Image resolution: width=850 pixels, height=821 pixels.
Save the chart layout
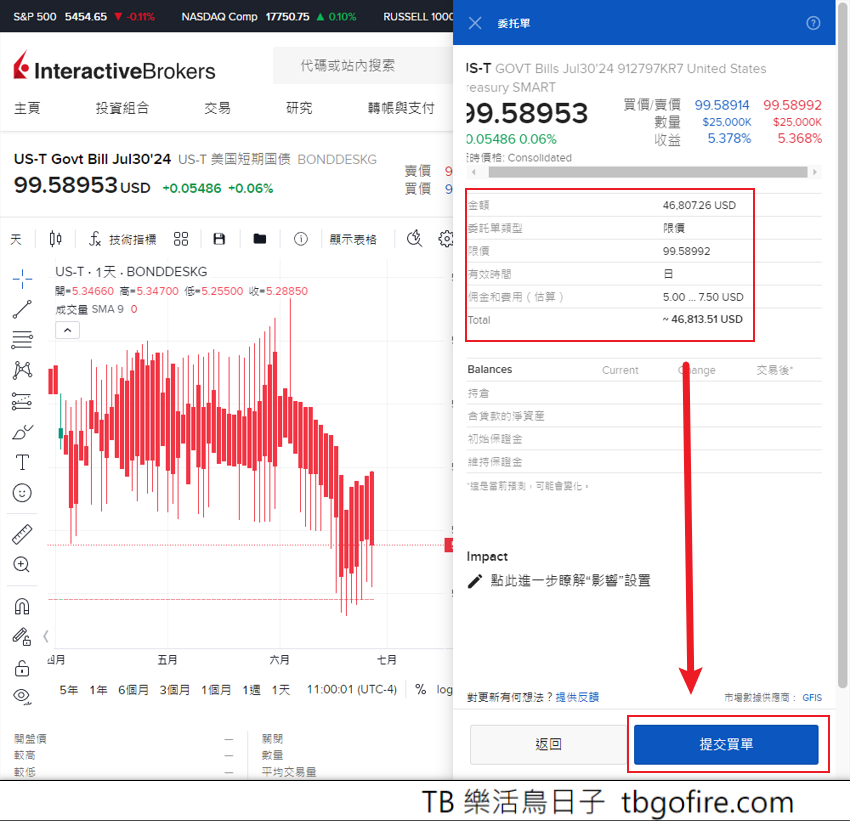point(219,239)
